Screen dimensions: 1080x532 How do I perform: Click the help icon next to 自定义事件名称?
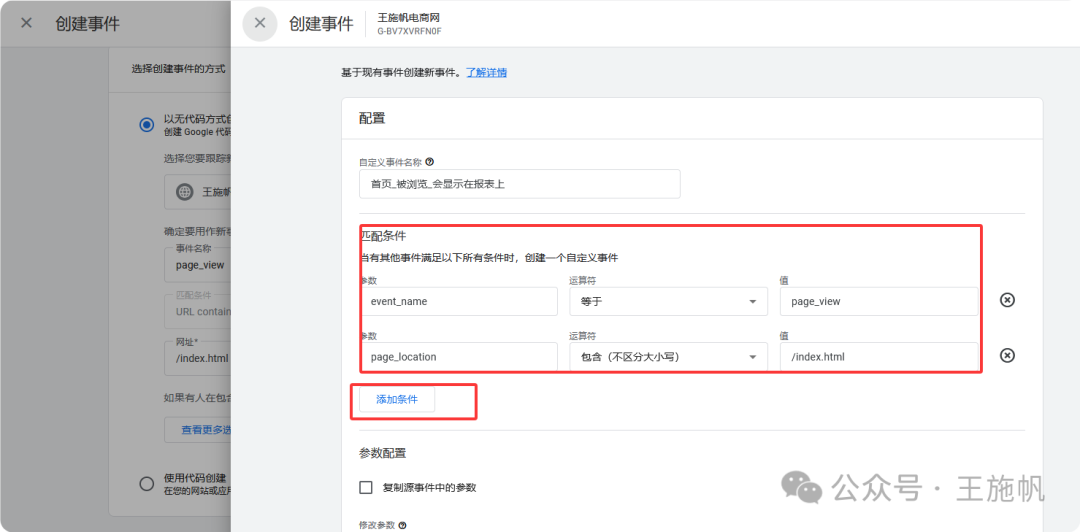coord(430,162)
